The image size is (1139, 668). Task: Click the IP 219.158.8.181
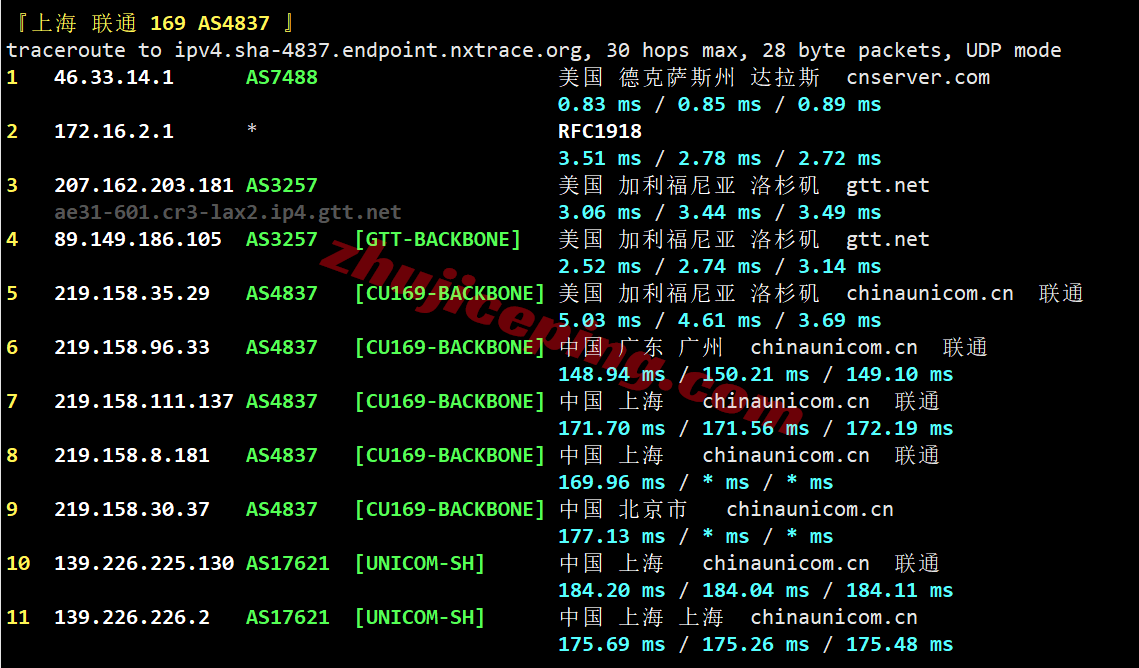pyautogui.click(x=132, y=455)
